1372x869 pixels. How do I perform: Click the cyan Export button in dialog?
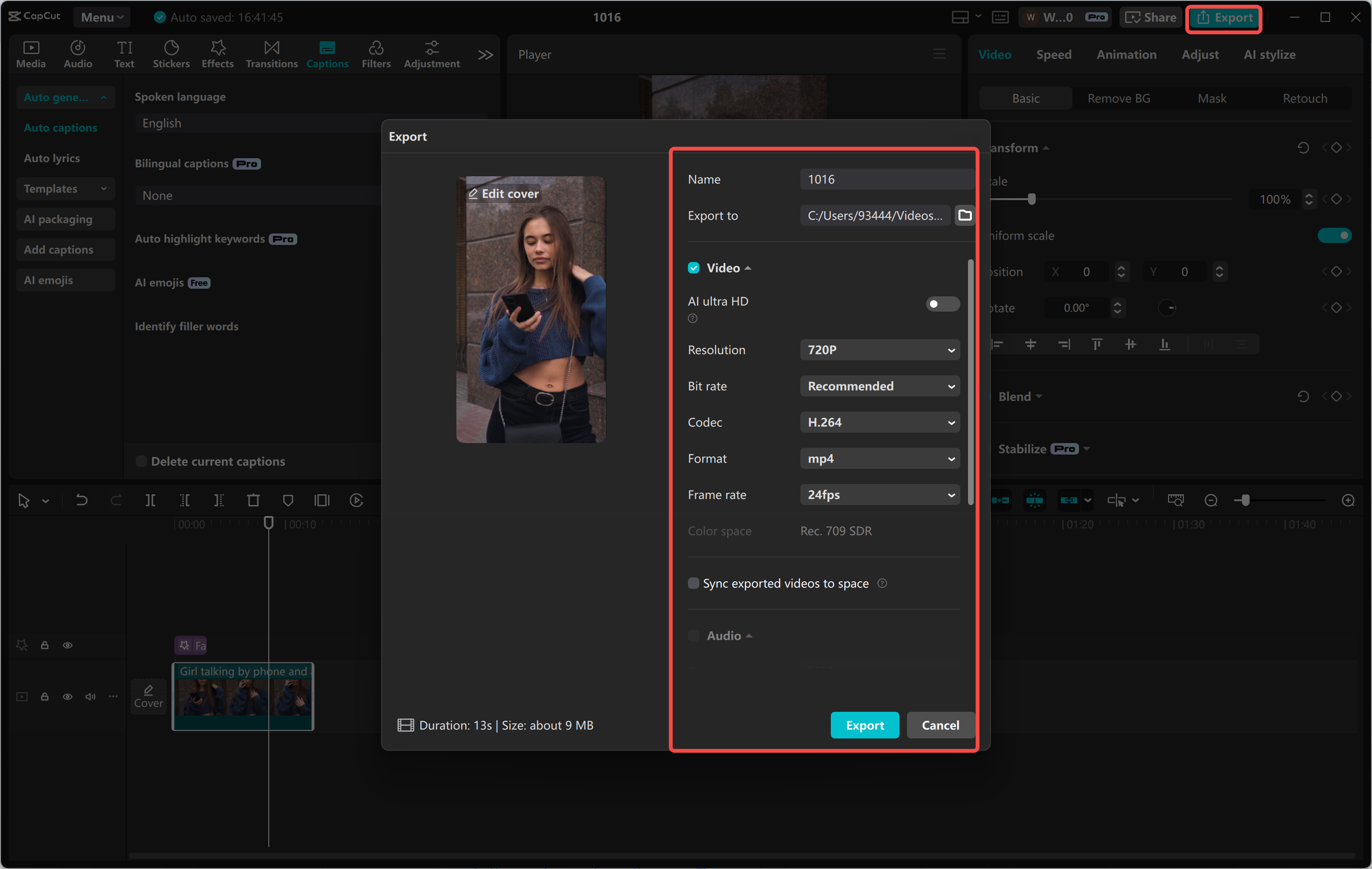click(x=864, y=726)
